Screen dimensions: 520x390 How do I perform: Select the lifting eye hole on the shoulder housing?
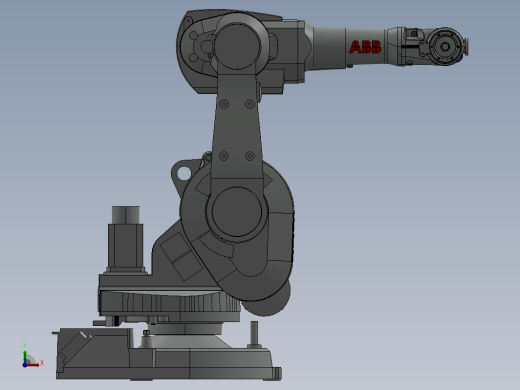click(183, 173)
